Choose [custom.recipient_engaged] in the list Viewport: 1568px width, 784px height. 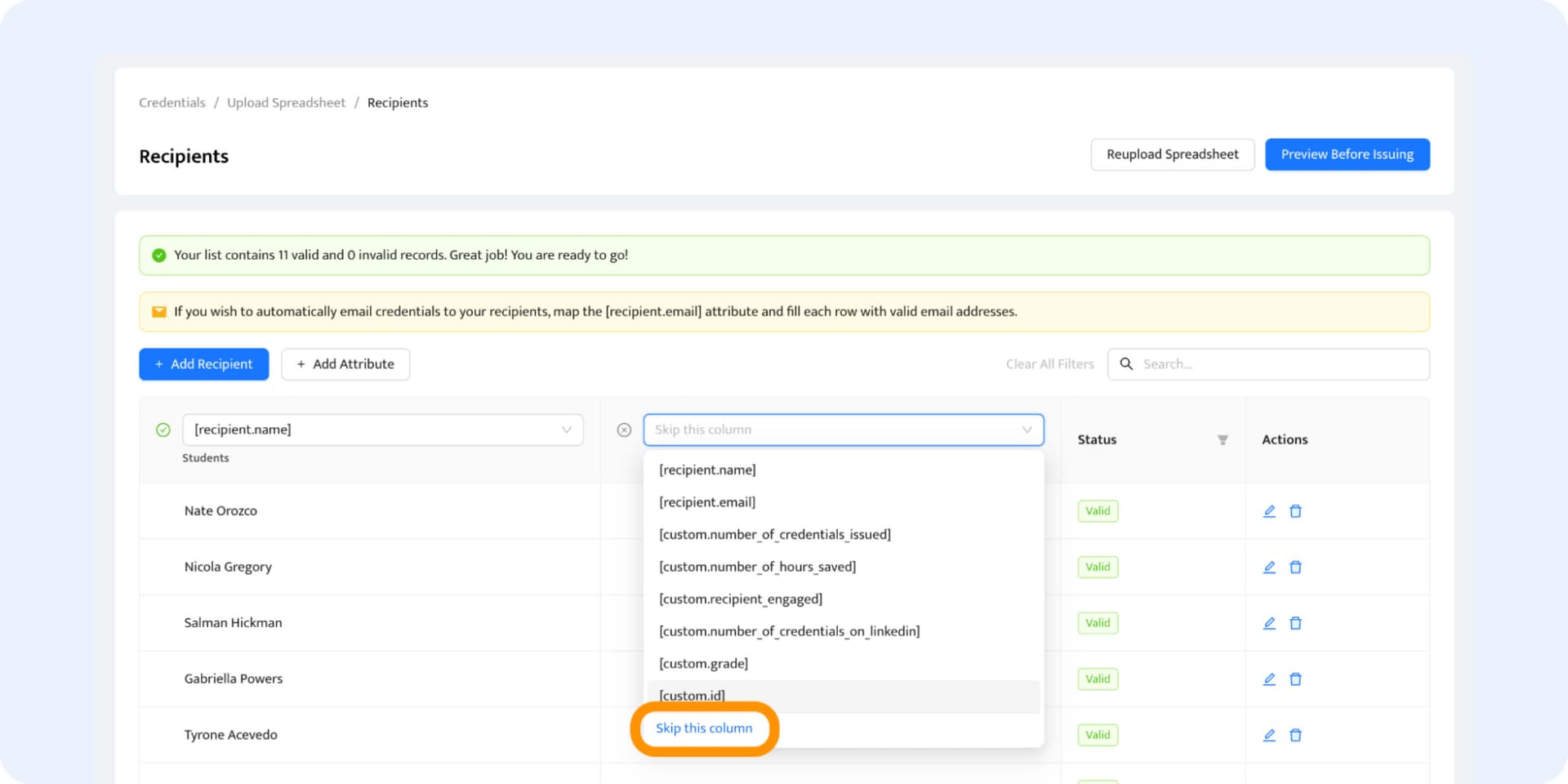coord(740,599)
